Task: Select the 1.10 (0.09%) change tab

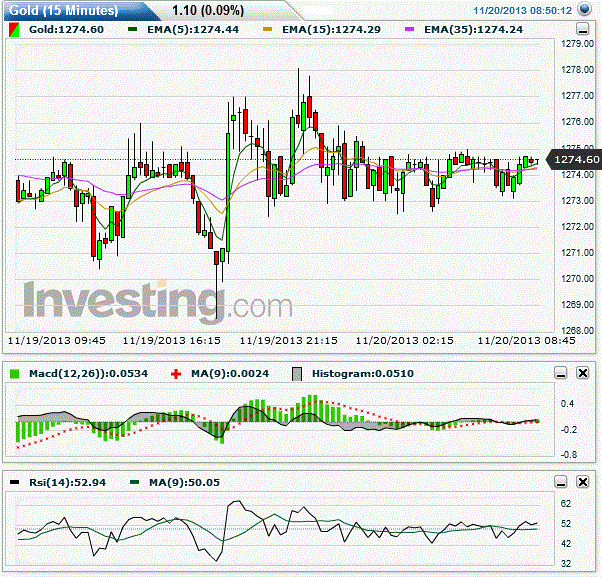Action: pyautogui.click(x=208, y=10)
